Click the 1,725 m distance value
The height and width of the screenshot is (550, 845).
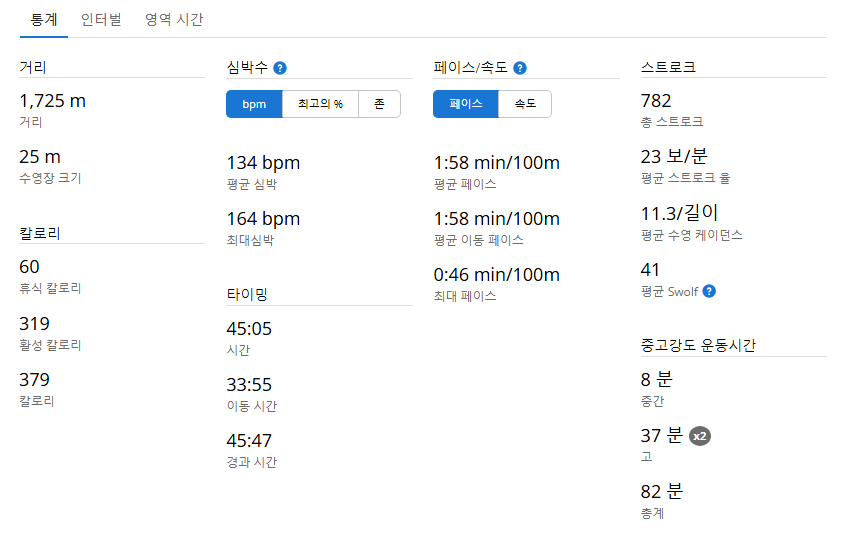(52, 101)
